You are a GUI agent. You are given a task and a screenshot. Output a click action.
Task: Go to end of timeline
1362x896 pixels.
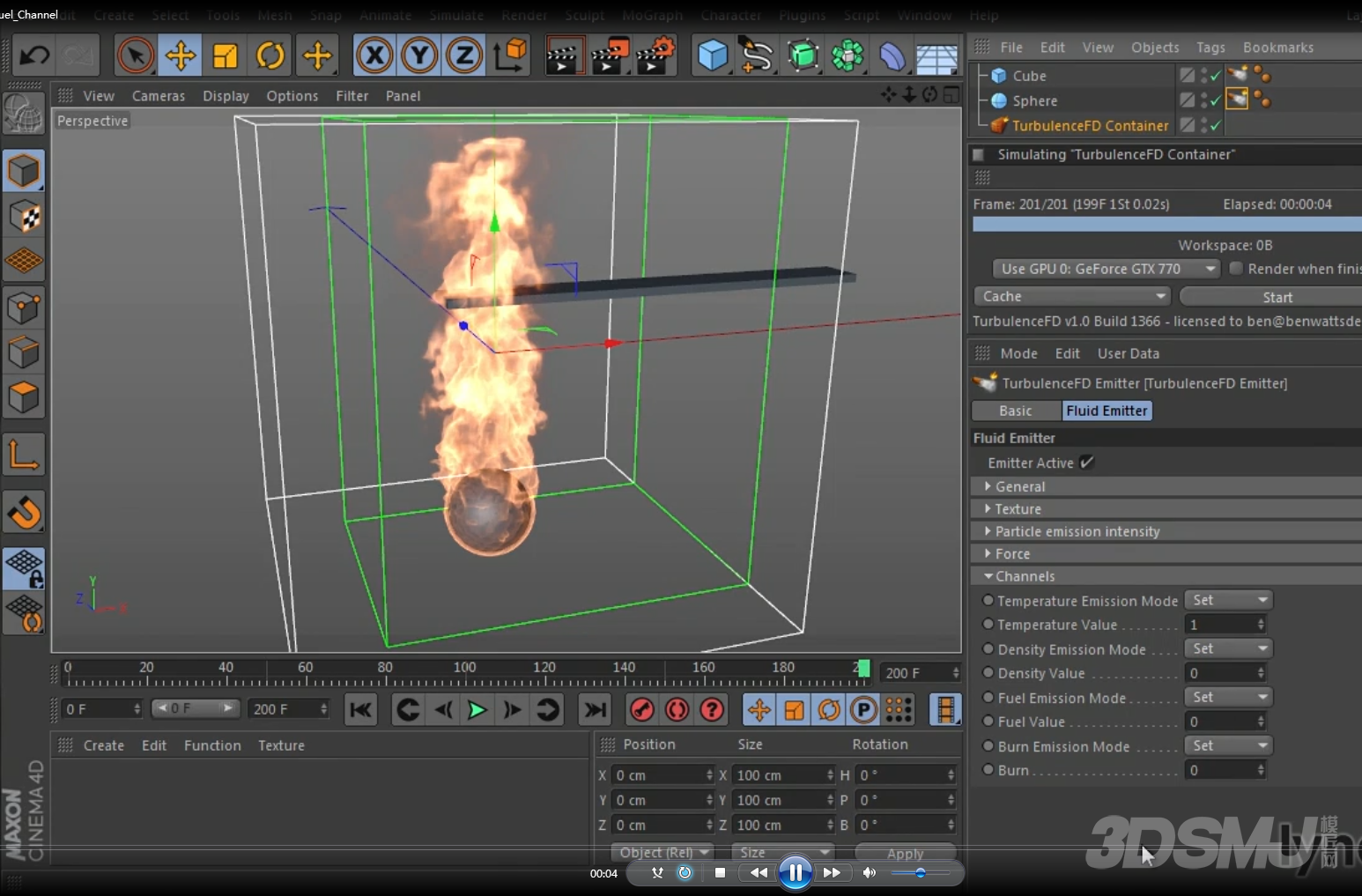(595, 709)
